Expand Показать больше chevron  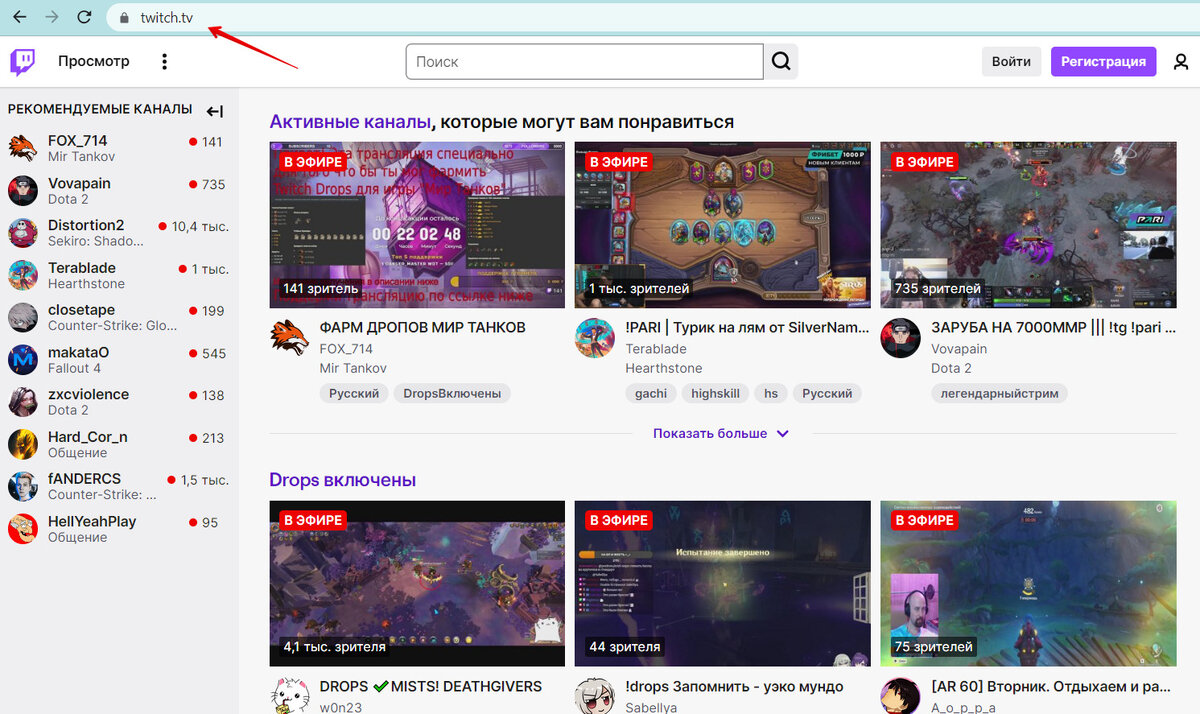click(x=783, y=434)
